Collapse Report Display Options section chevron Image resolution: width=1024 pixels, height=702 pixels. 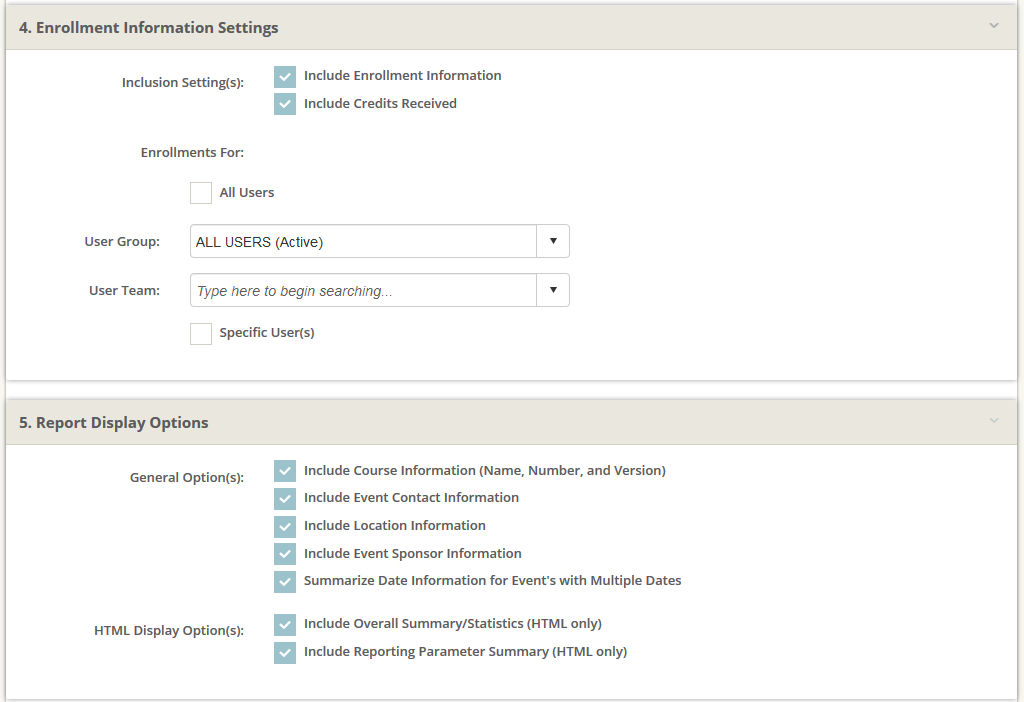993,421
